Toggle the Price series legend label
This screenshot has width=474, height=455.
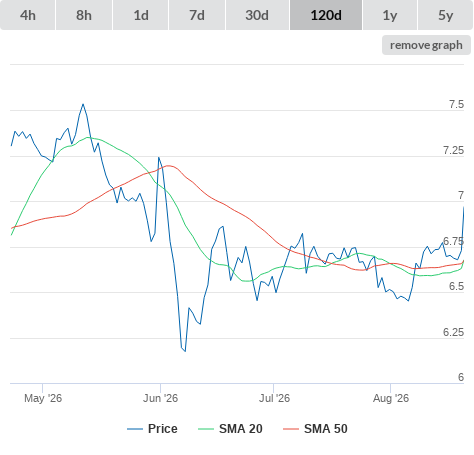(163, 429)
